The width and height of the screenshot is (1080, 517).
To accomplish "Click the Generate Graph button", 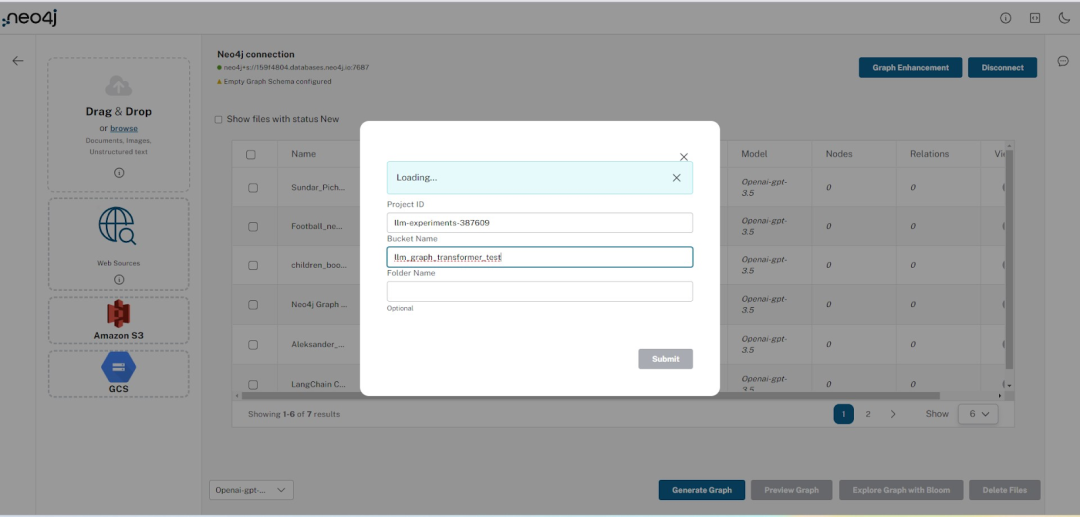I will click(701, 490).
